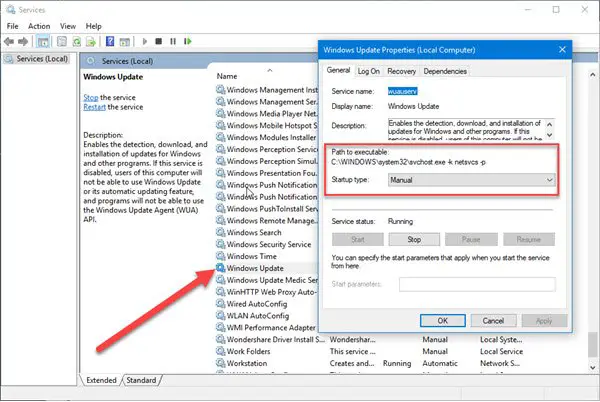Toggle the action pane toolbar icon

[124, 41]
